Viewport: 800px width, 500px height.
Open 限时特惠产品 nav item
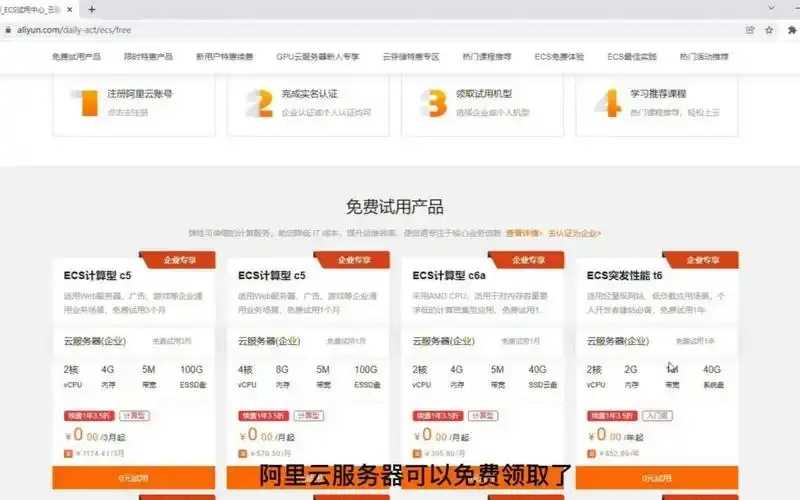(148, 57)
